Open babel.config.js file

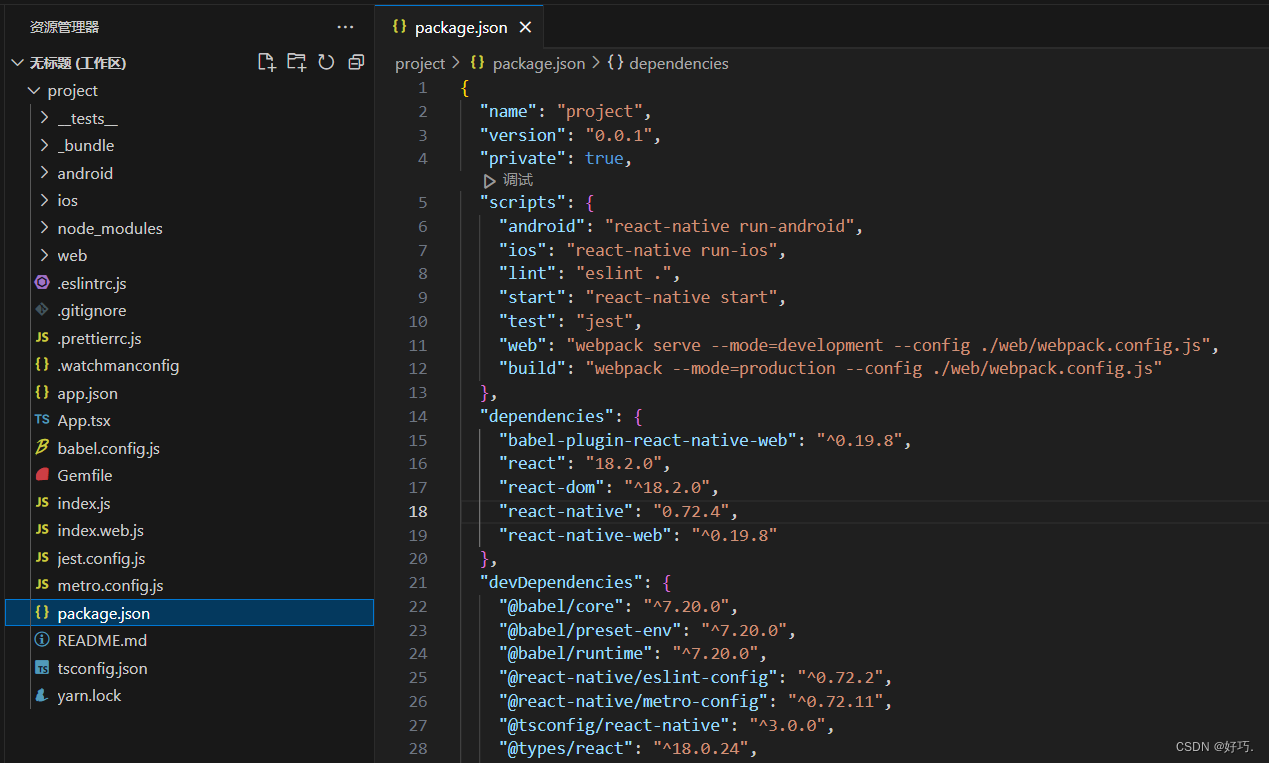(108, 448)
